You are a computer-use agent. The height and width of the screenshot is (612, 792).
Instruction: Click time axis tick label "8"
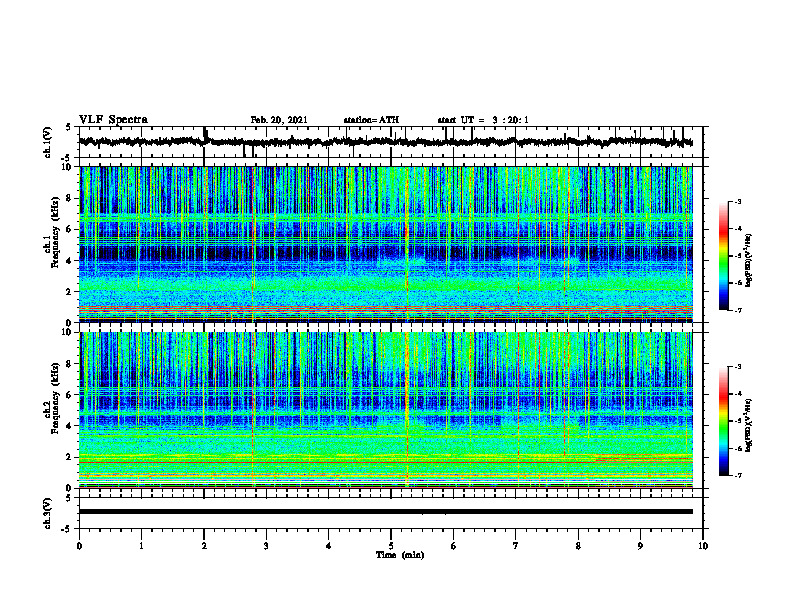(578, 546)
